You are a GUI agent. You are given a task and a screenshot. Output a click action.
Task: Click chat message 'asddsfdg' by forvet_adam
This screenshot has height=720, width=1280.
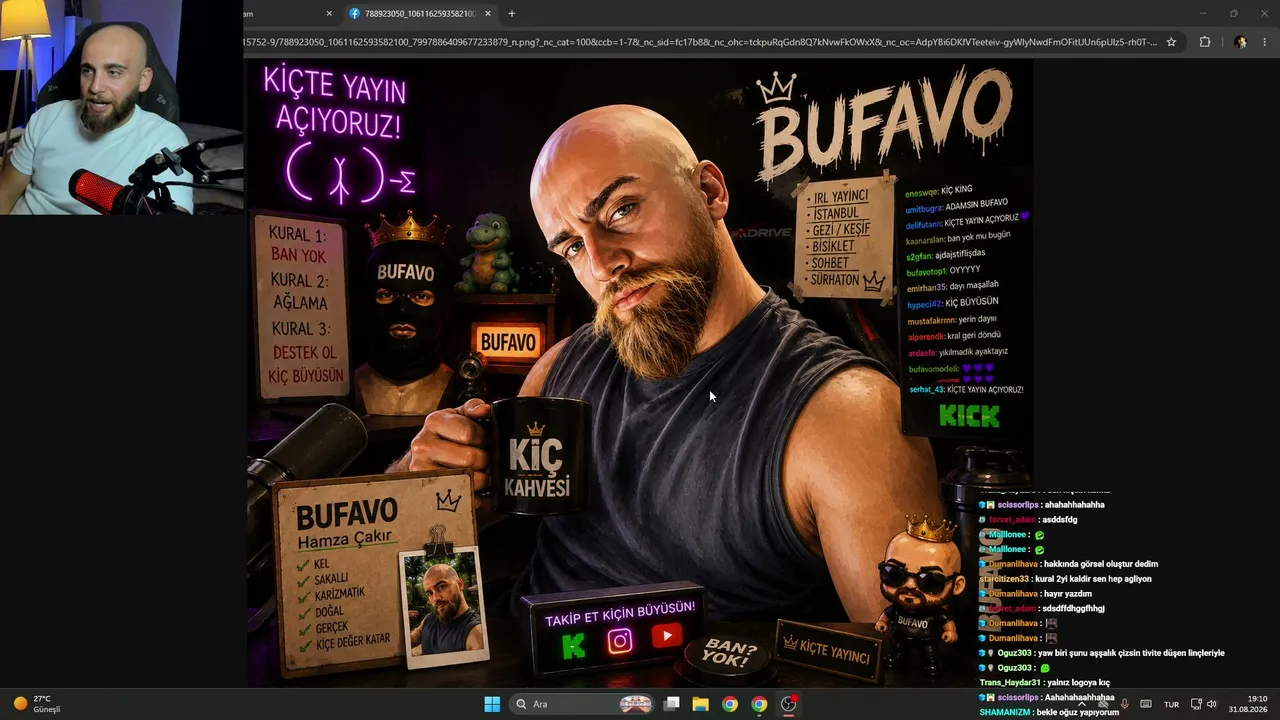point(1059,520)
